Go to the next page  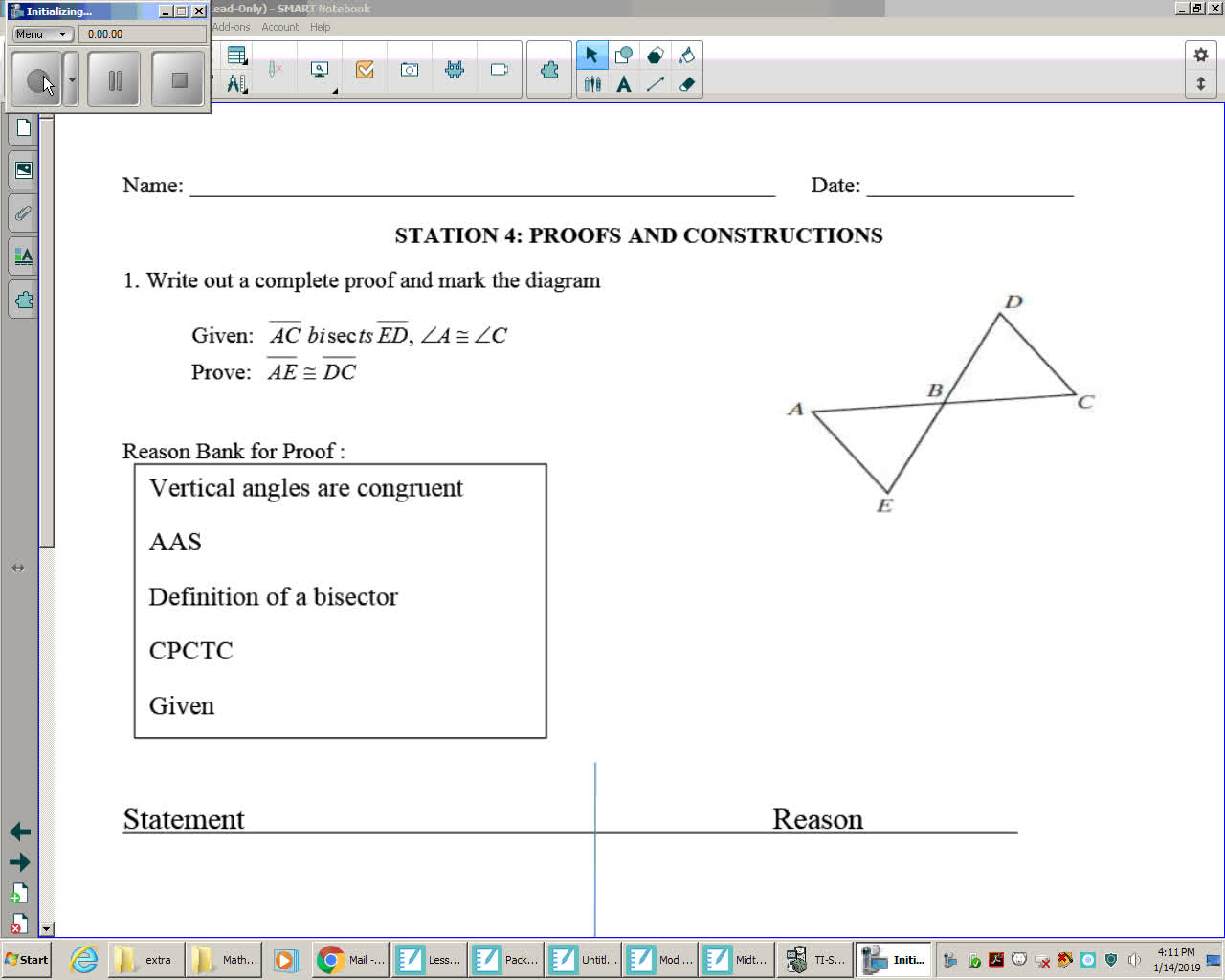click(x=19, y=862)
